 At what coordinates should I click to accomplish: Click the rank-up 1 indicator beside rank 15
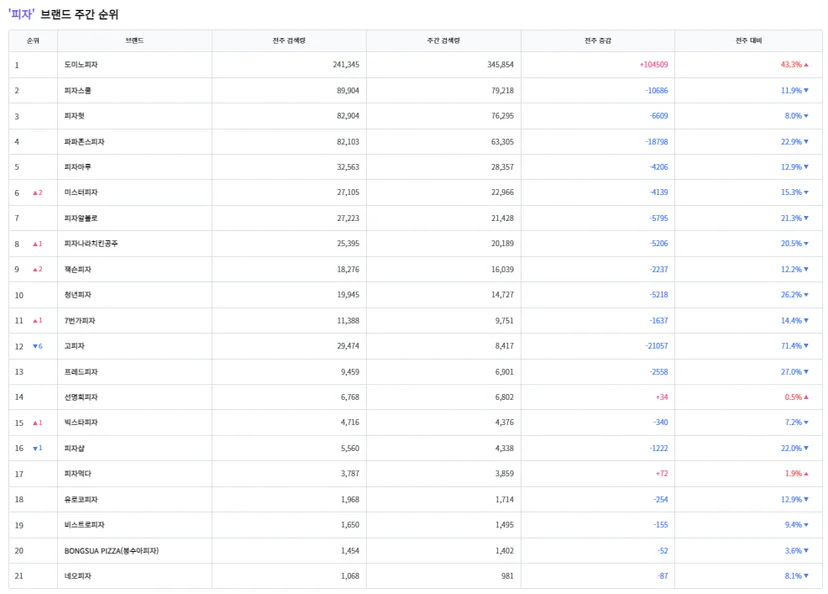point(37,423)
